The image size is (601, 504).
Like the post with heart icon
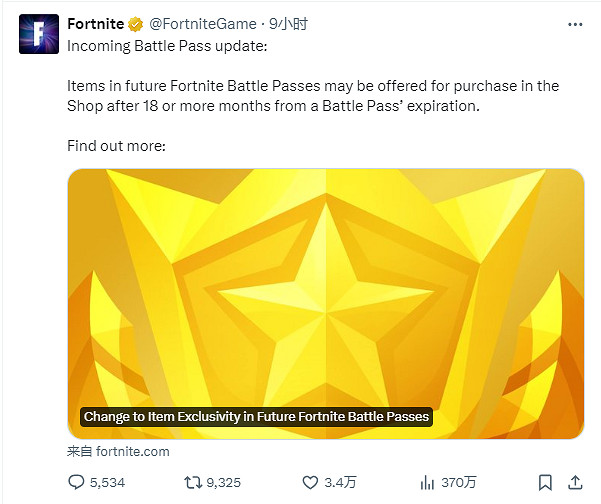point(313,482)
